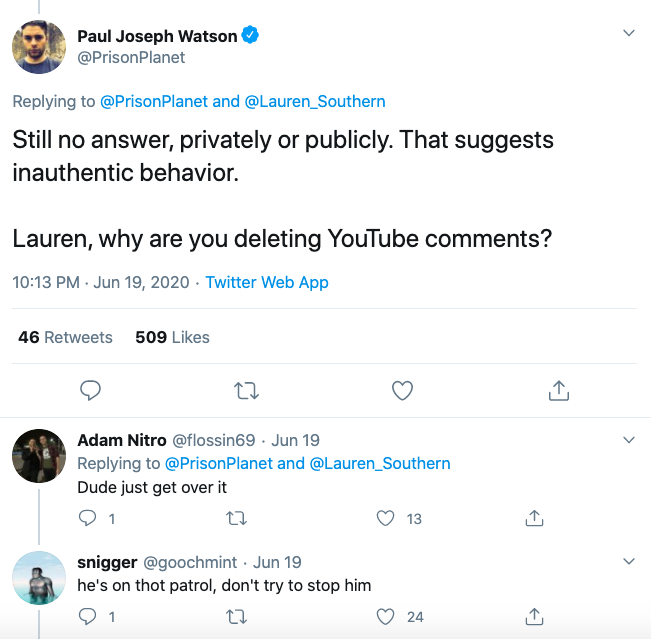Like snigger's reply with 24 likes
Image resolution: width=651 pixels, height=639 pixels.
[x=386, y=616]
